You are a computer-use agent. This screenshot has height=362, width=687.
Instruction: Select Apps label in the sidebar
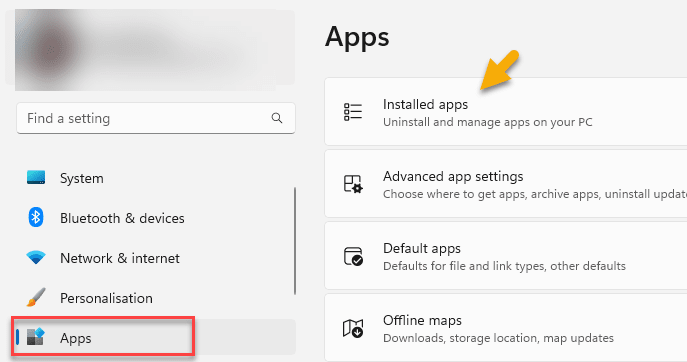tap(76, 338)
